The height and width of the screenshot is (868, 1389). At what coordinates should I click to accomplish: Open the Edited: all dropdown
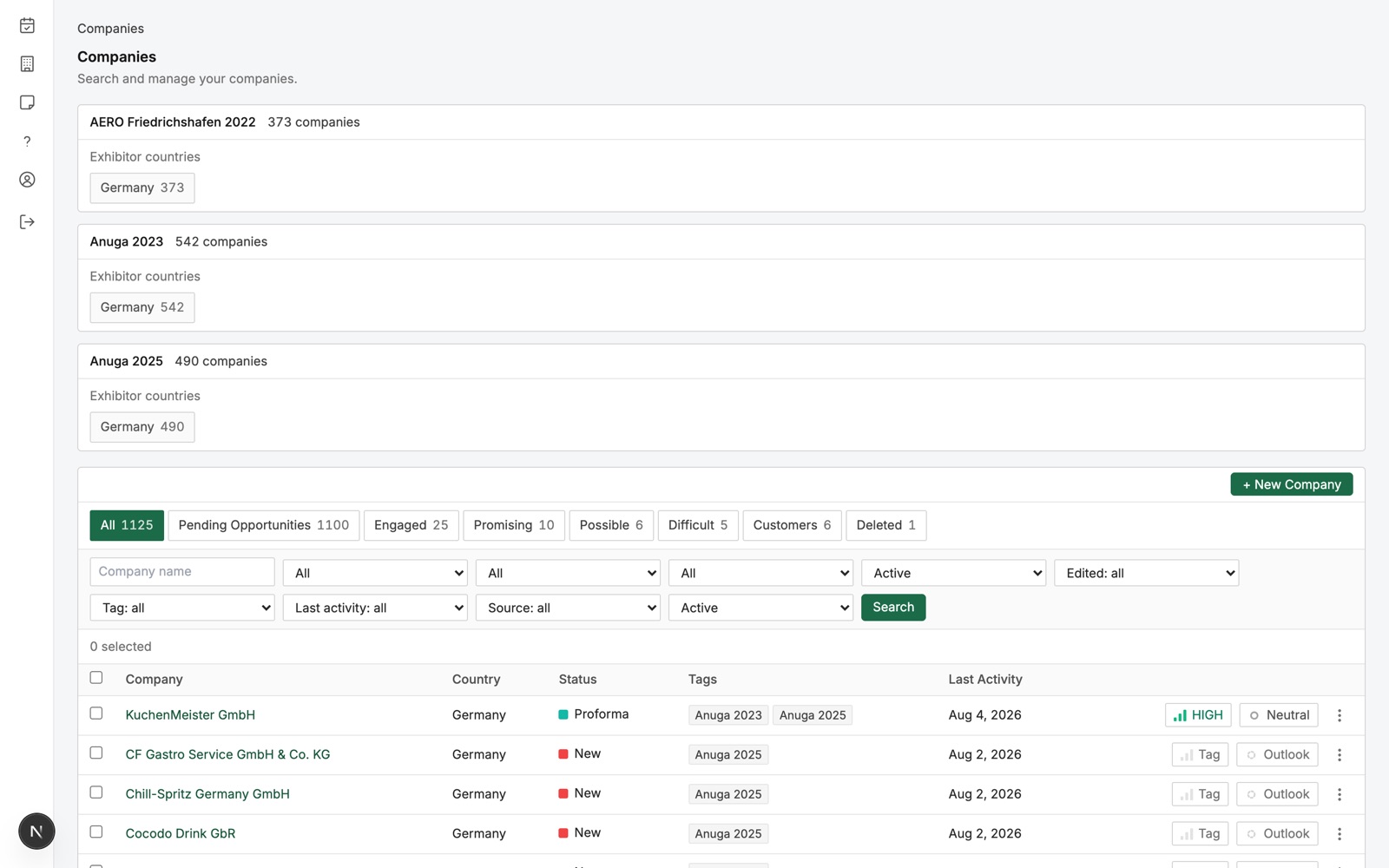tap(1146, 573)
